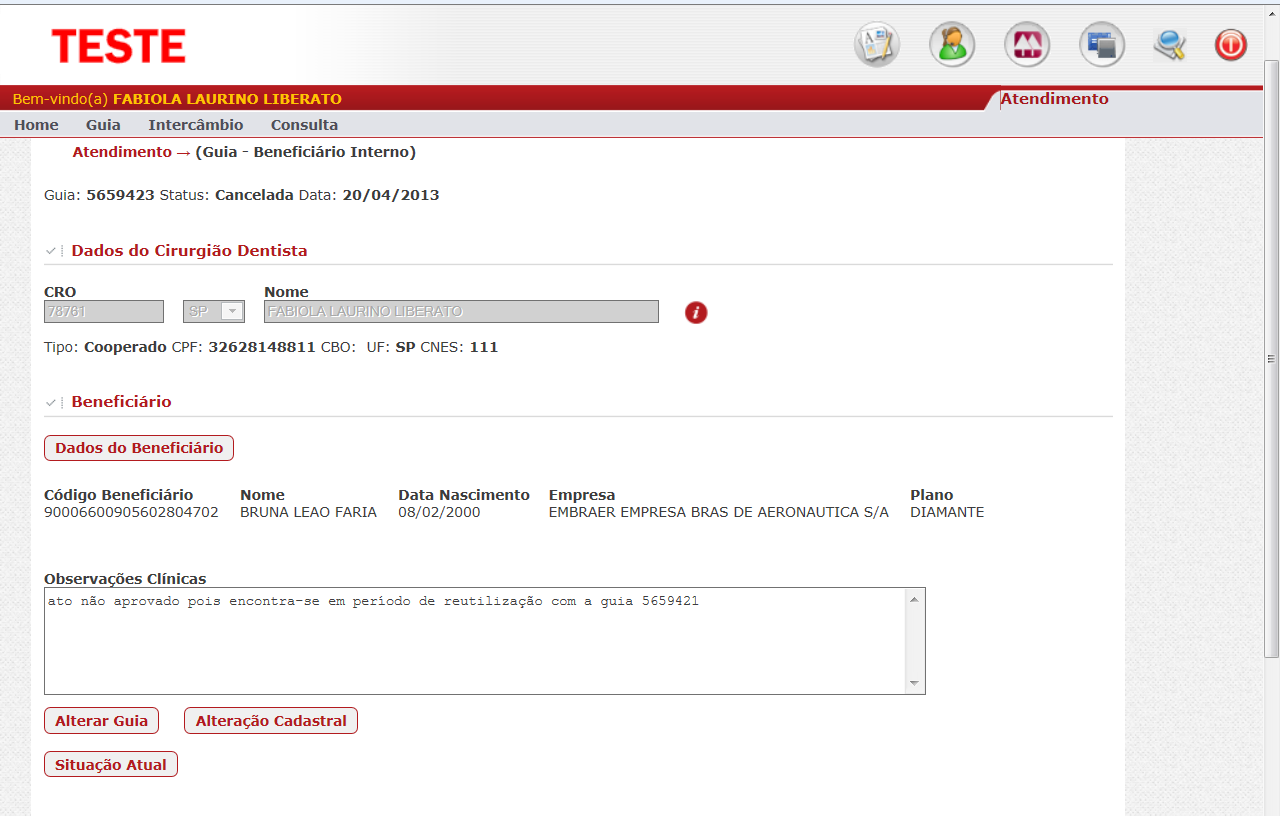
Task: Click the Plano column header
Action: [932, 495]
